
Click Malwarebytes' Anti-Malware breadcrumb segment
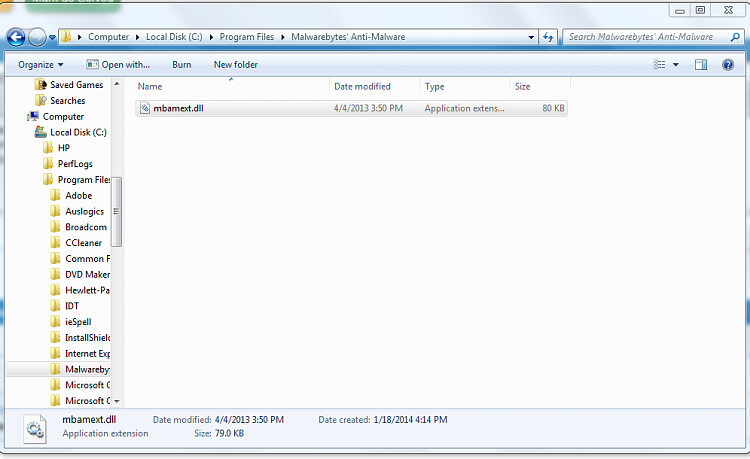[x=348, y=37]
